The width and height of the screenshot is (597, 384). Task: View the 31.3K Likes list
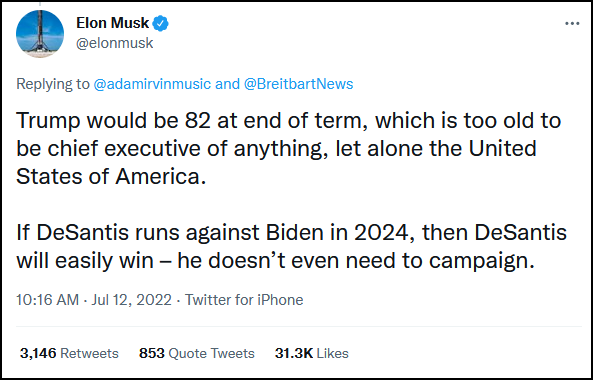coord(311,354)
